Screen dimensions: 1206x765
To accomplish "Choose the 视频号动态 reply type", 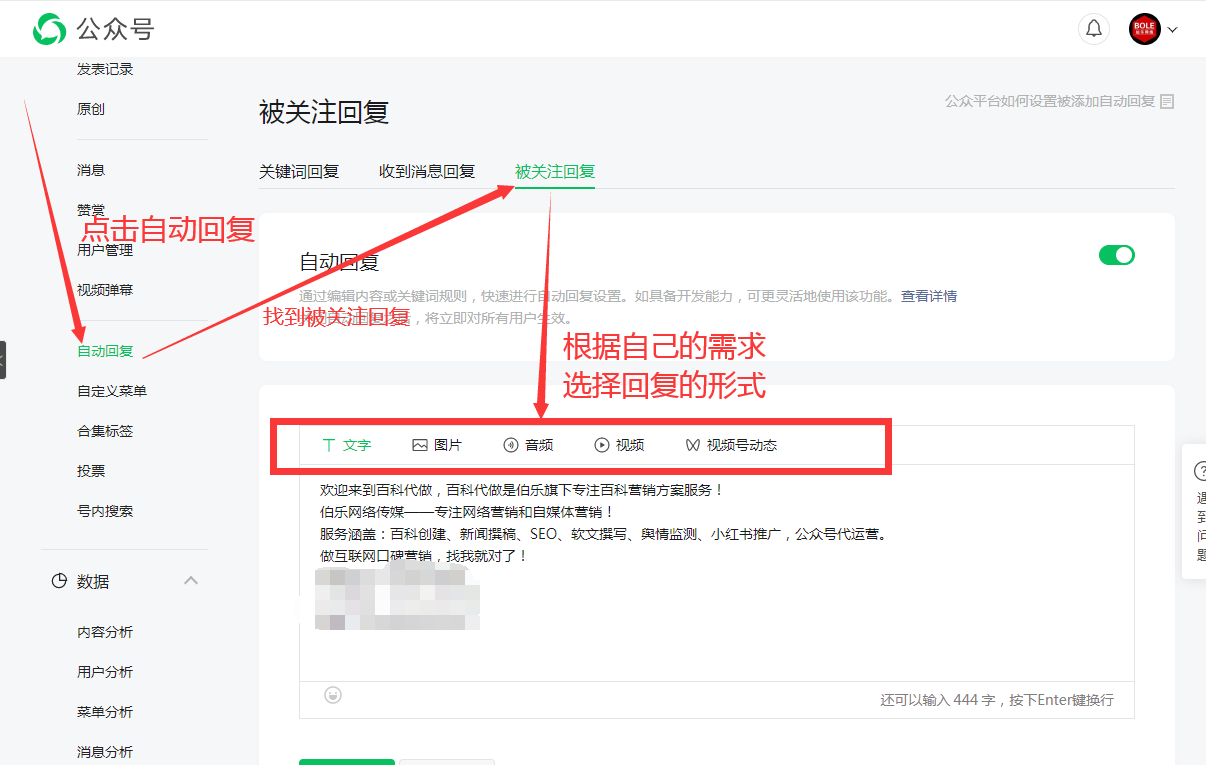I will (731, 445).
